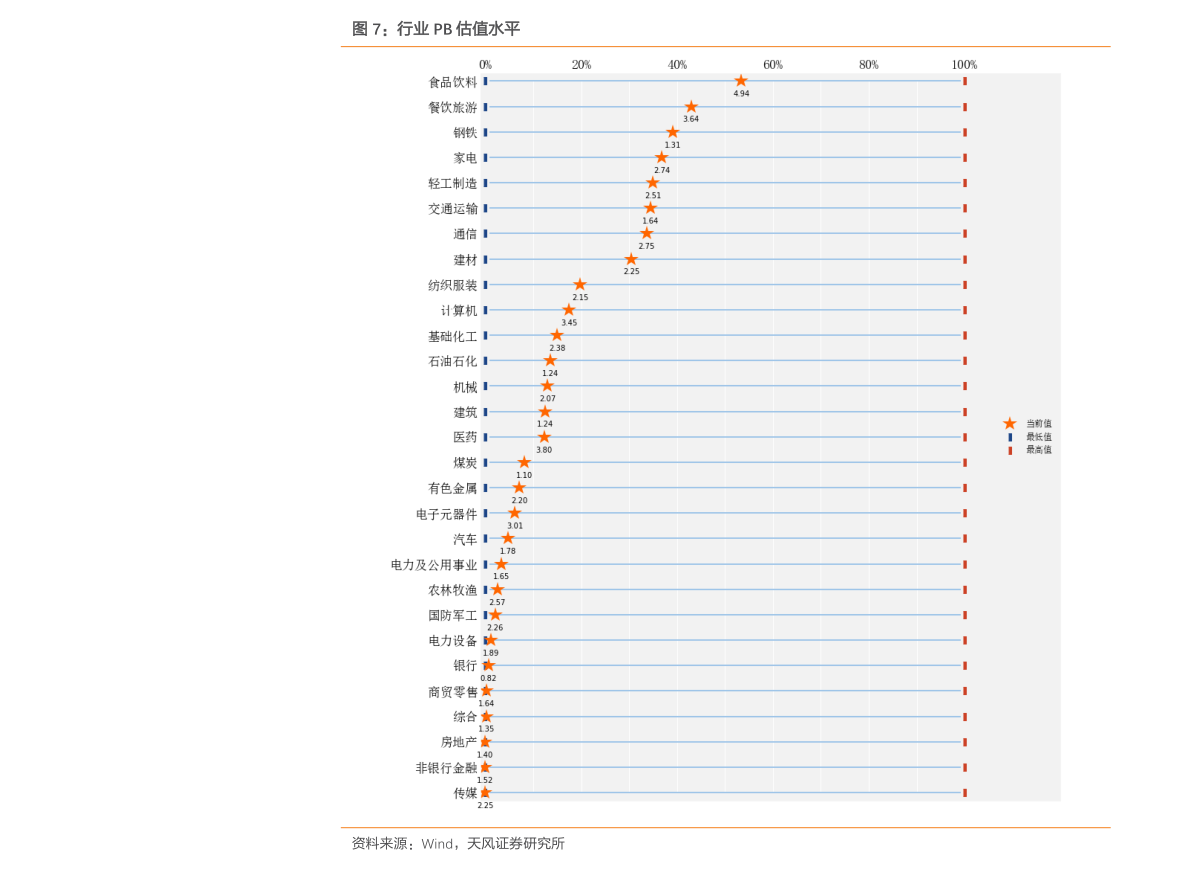The height and width of the screenshot is (872, 1191).
Task: Click the 电力及公用事业 row label
Action: pos(434,565)
